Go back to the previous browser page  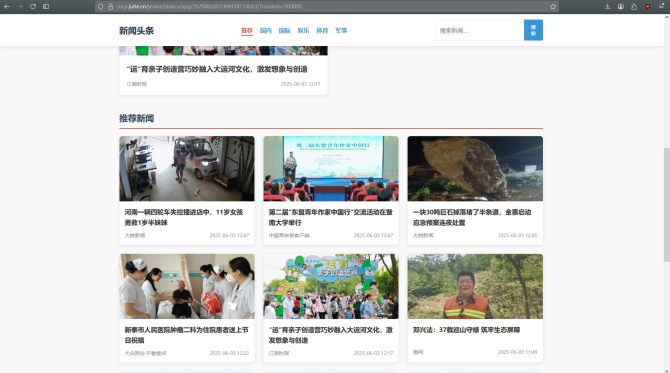(x=7, y=6)
